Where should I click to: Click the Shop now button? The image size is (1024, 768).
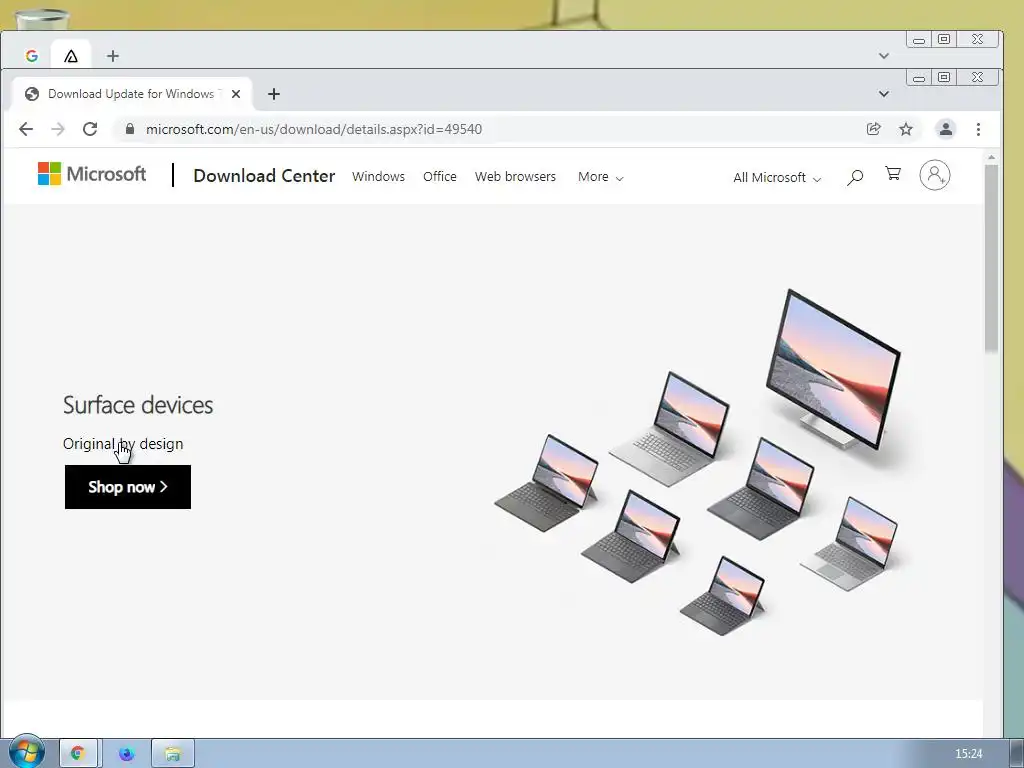(x=127, y=487)
